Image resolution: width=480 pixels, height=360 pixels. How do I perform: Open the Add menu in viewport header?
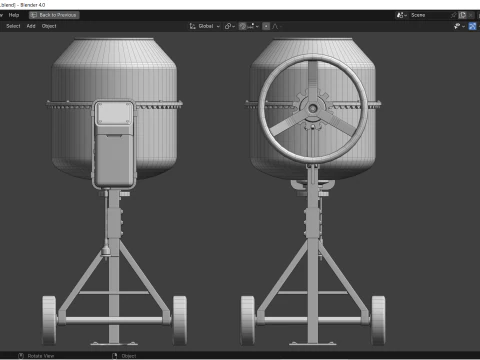31,26
